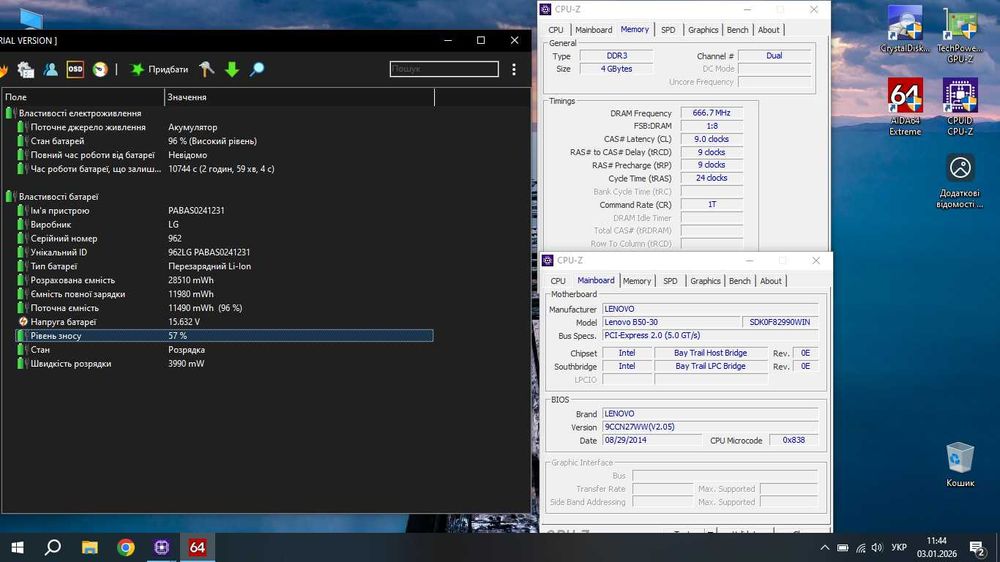Click the gauge benchmark icon in AIDA64 toolbar
The width and height of the screenshot is (1000, 562).
(100, 70)
